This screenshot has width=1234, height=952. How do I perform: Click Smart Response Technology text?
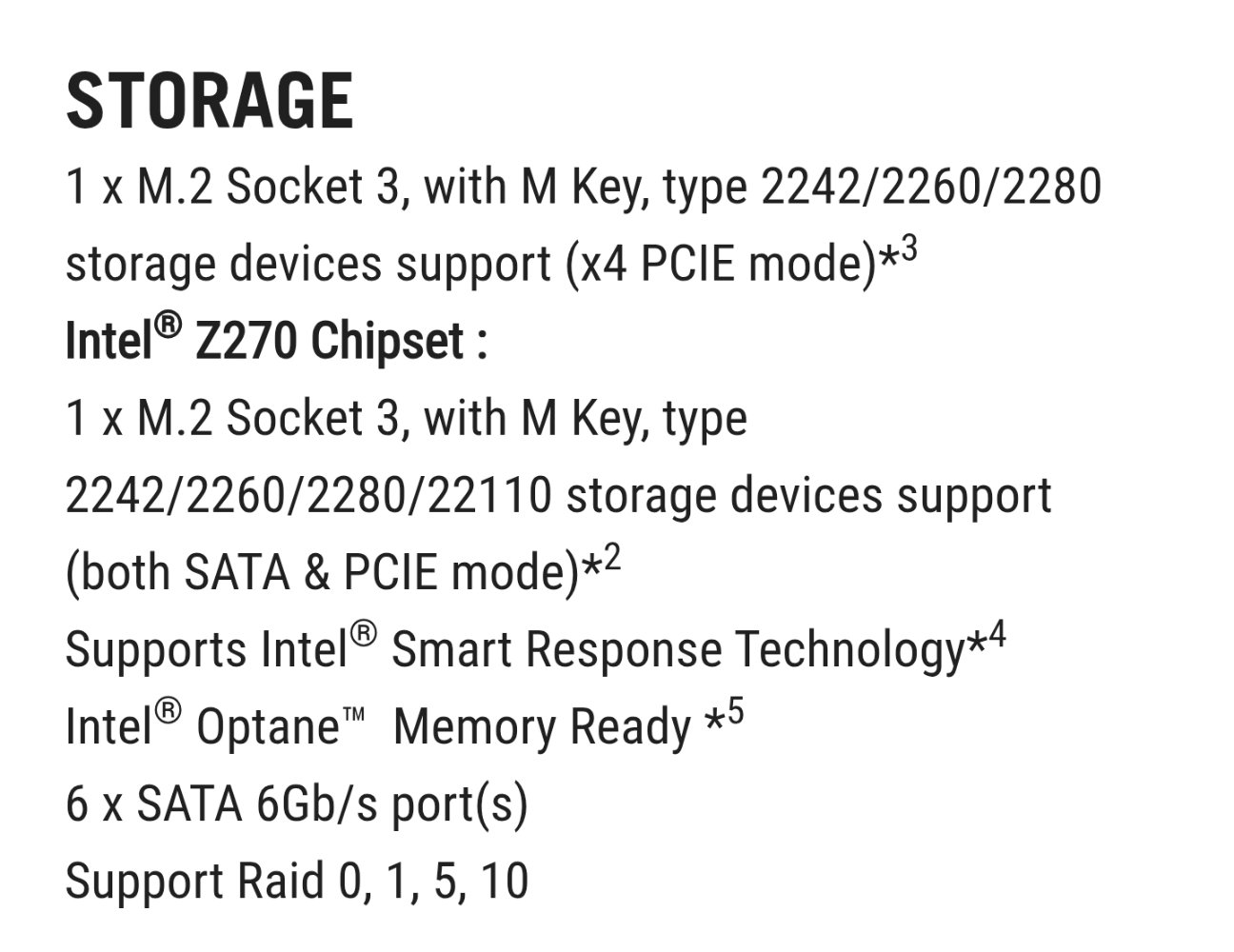[x=678, y=650]
